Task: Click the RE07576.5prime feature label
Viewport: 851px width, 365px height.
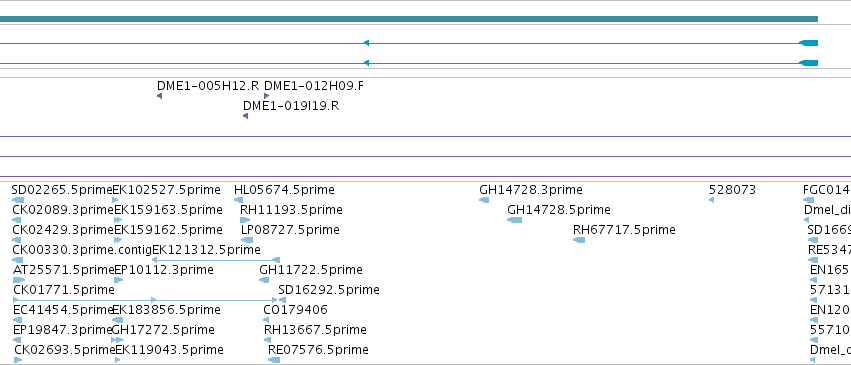Action: click(x=319, y=350)
